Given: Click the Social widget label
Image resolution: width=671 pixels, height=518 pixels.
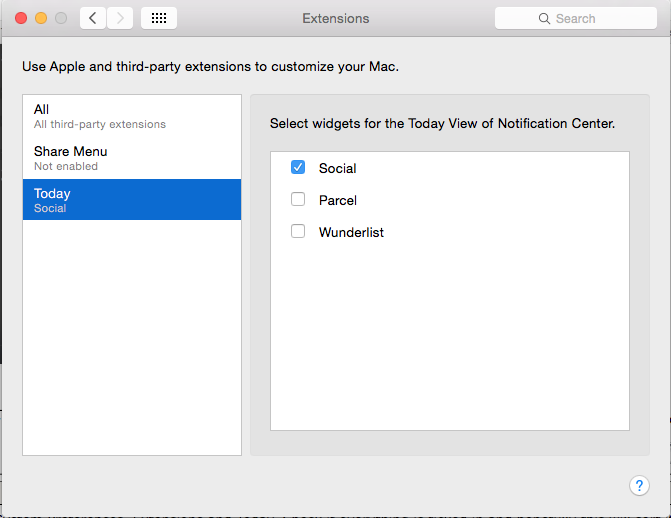Looking at the screenshot, I should click(338, 168).
